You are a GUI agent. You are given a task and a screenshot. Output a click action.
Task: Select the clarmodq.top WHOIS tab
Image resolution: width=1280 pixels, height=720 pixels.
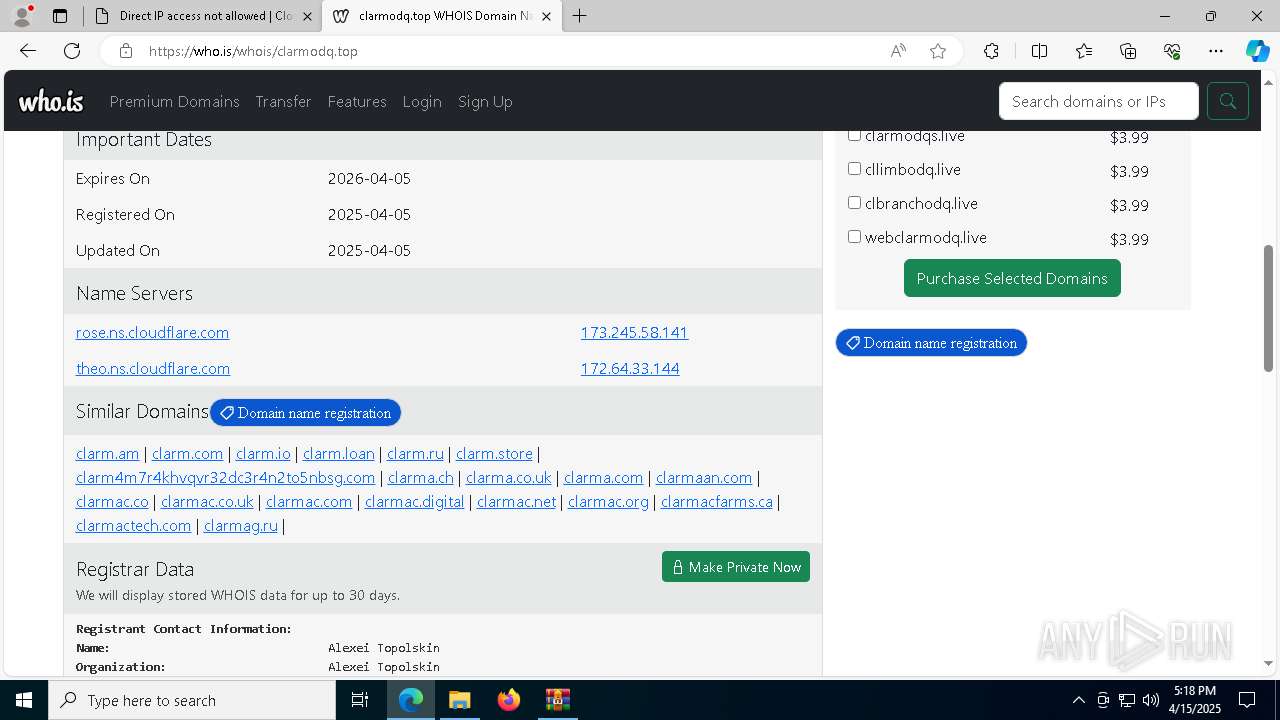pyautogui.click(x=441, y=16)
